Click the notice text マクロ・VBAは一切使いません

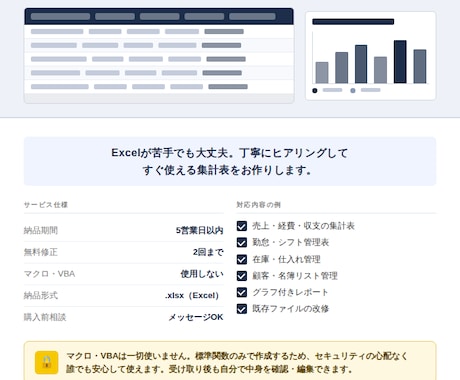point(129,356)
